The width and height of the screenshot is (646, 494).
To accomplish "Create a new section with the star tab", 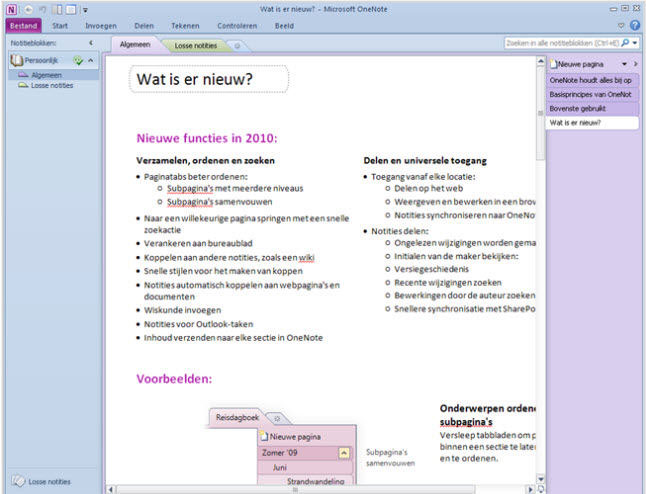I will 237,46.
